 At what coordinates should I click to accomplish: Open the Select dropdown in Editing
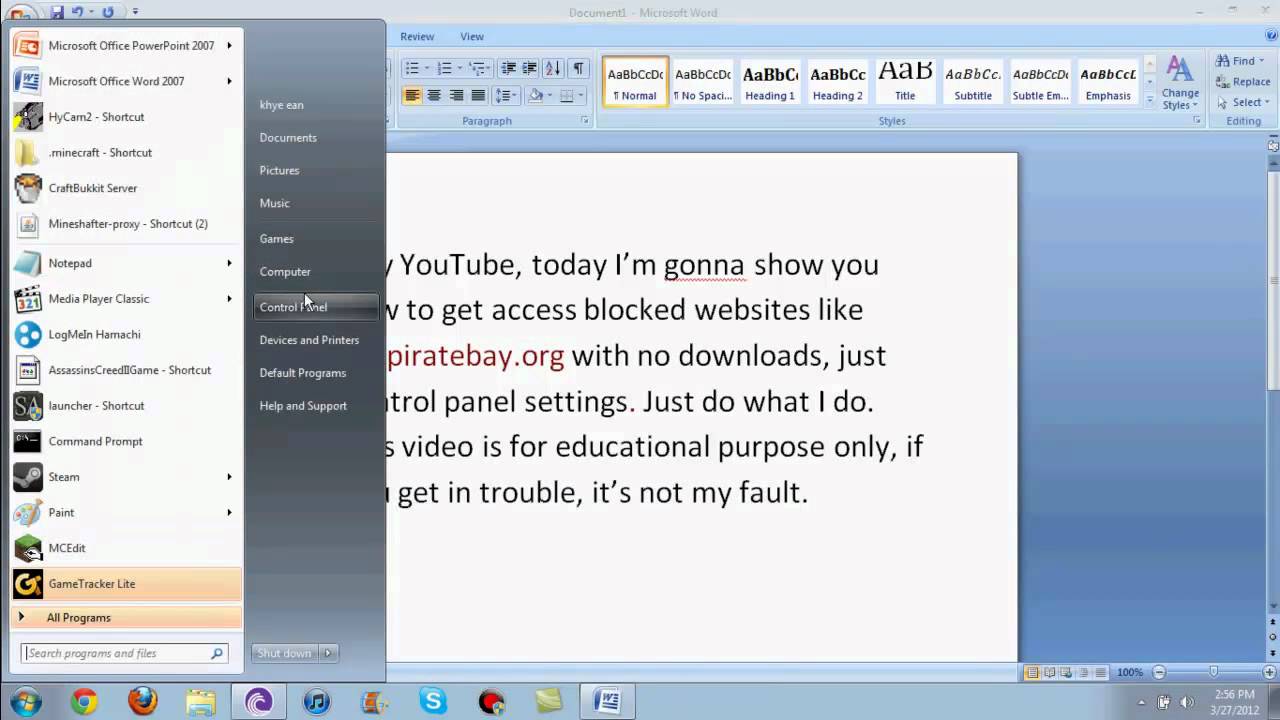pos(1245,102)
